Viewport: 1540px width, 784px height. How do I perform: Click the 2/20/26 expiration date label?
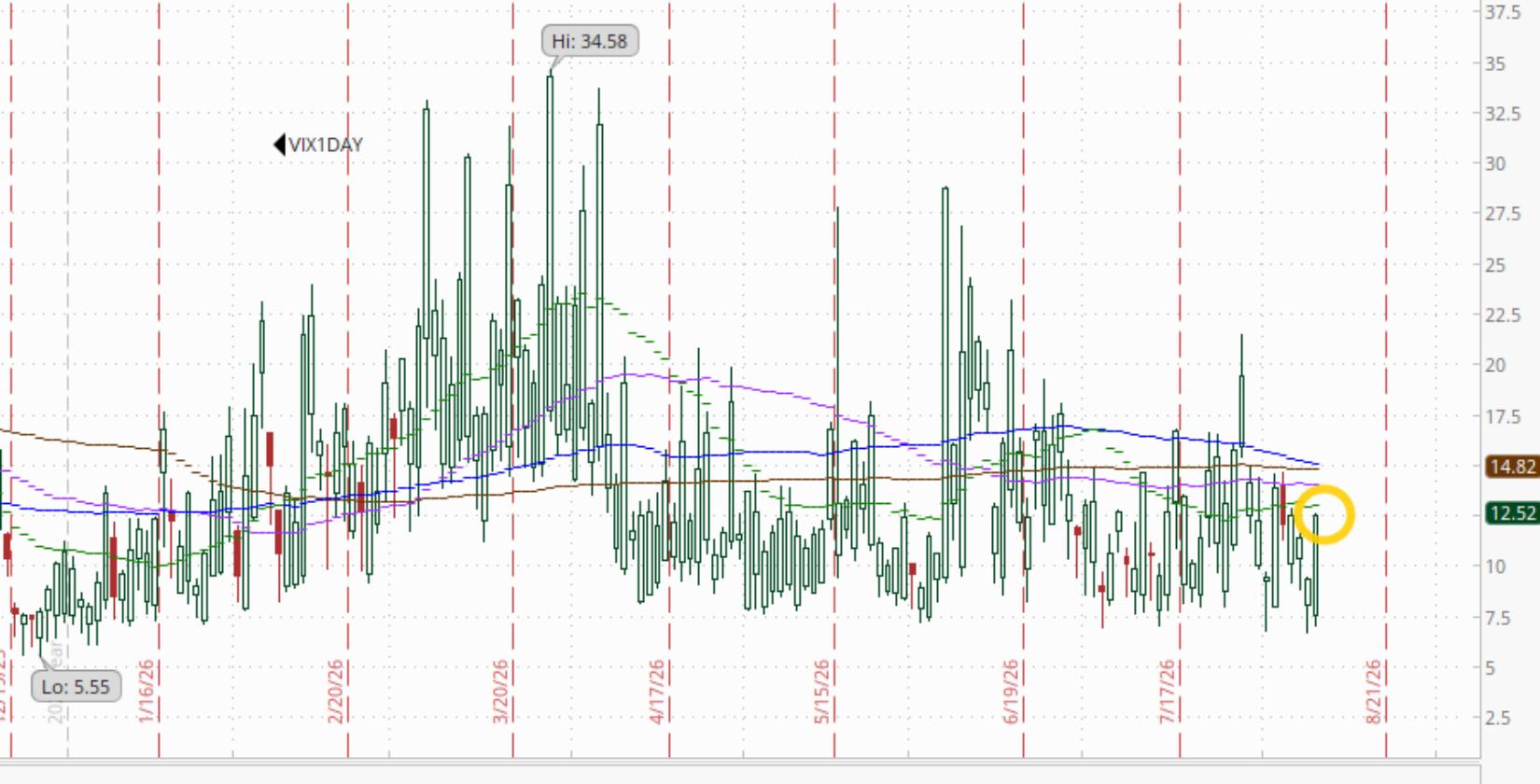(336, 692)
